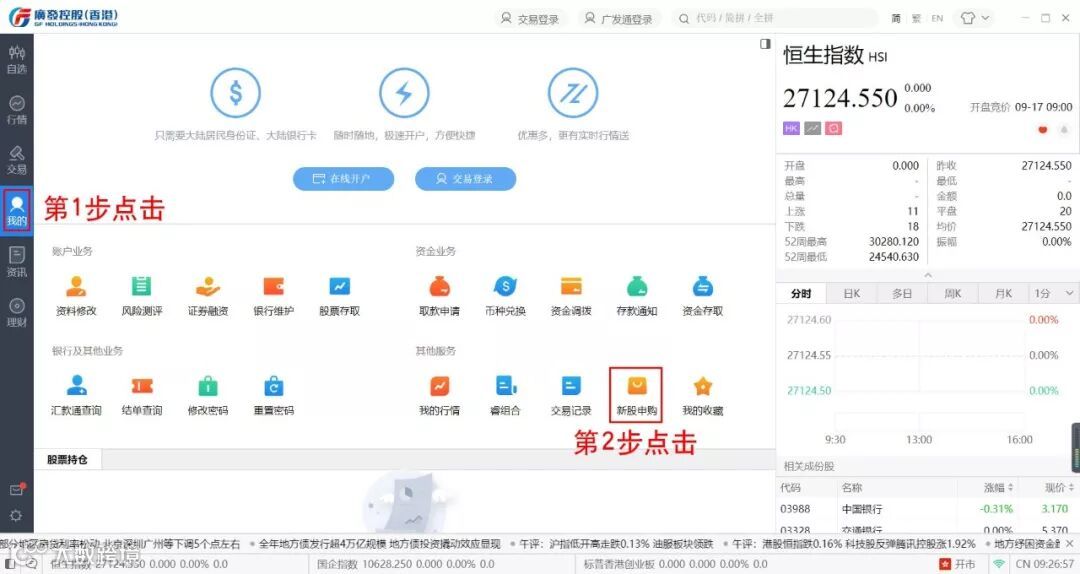This screenshot has height=574, width=1080.
Task: Click the 开市 market status indicator
Action: (x=957, y=564)
